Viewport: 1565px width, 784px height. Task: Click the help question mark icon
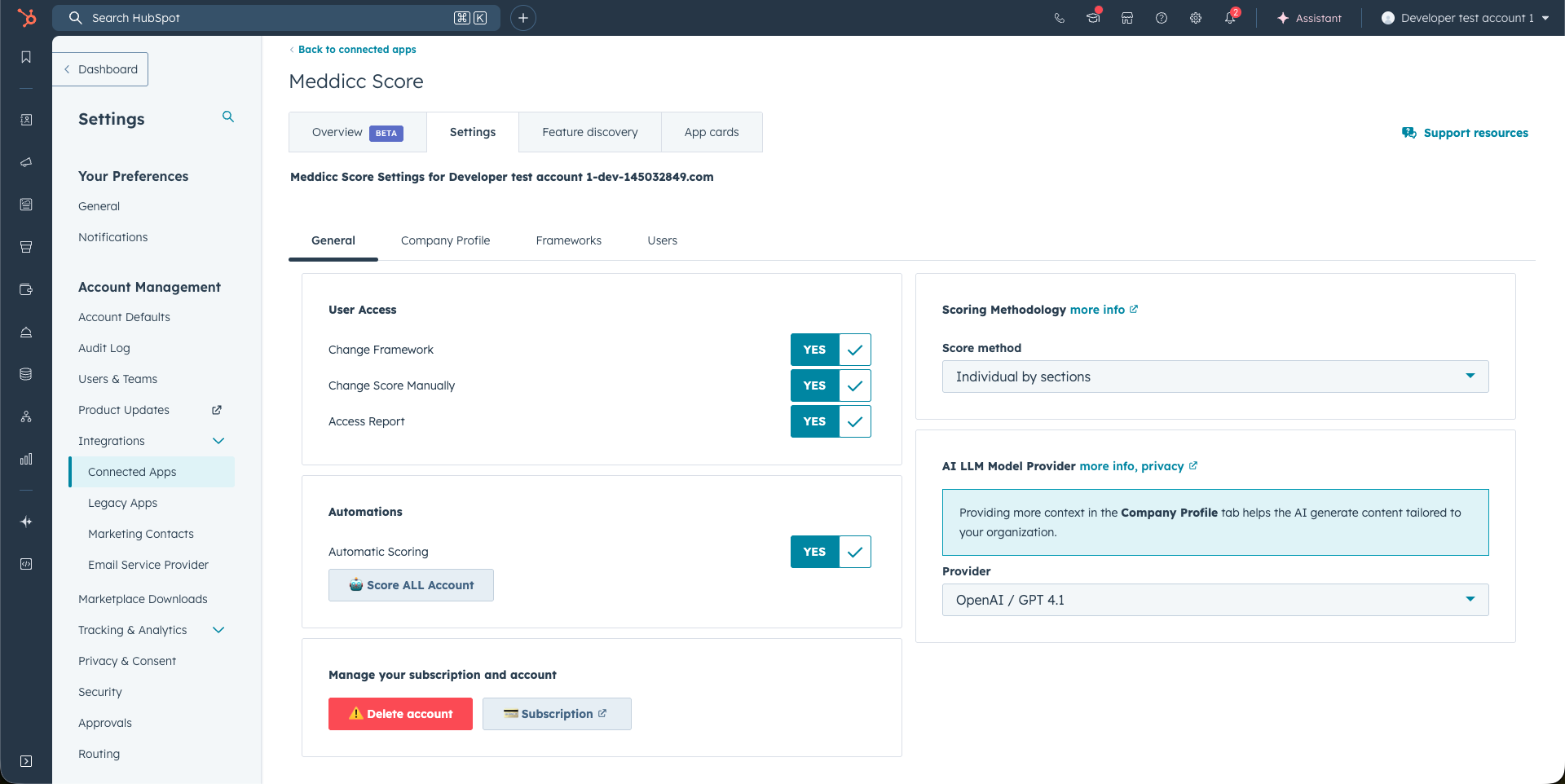1161,18
